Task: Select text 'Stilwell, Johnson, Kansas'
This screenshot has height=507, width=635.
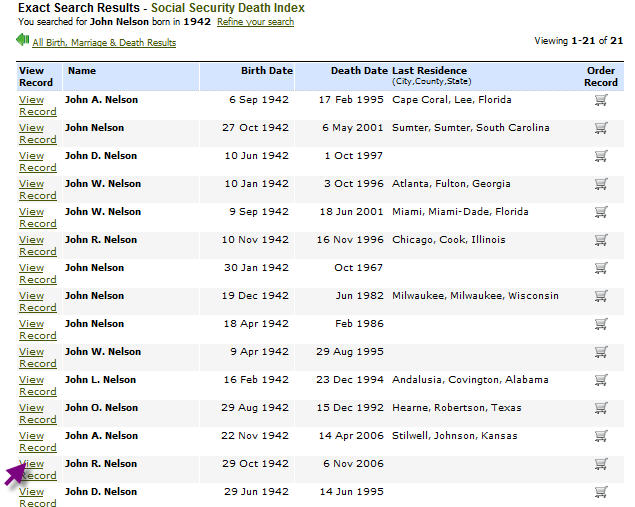Action: pyautogui.click(x=455, y=436)
